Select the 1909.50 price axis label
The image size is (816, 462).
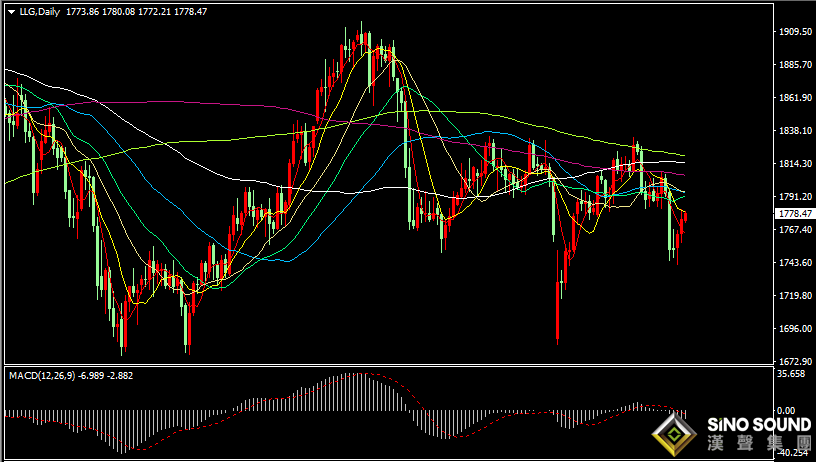pos(795,32)
